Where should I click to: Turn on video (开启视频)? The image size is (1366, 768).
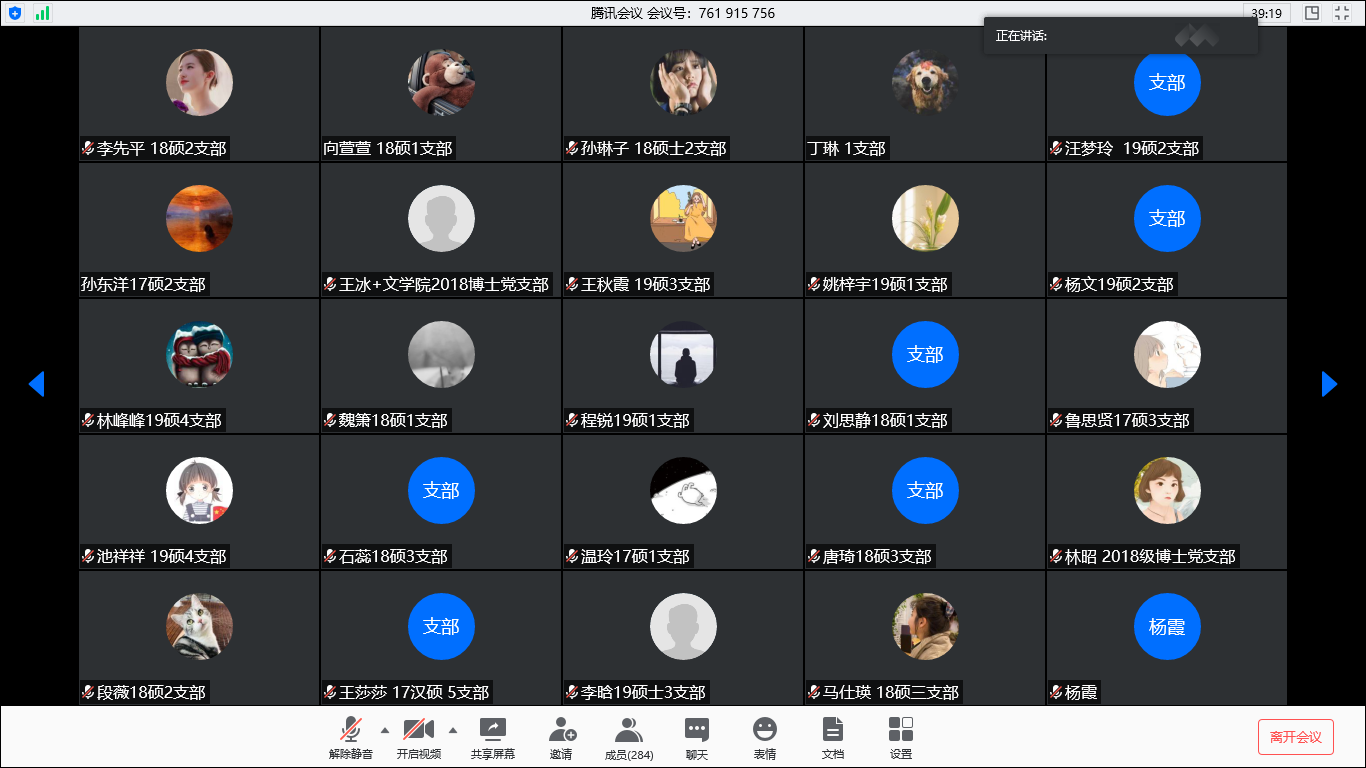pyautogui.click(x=419, y=738)
